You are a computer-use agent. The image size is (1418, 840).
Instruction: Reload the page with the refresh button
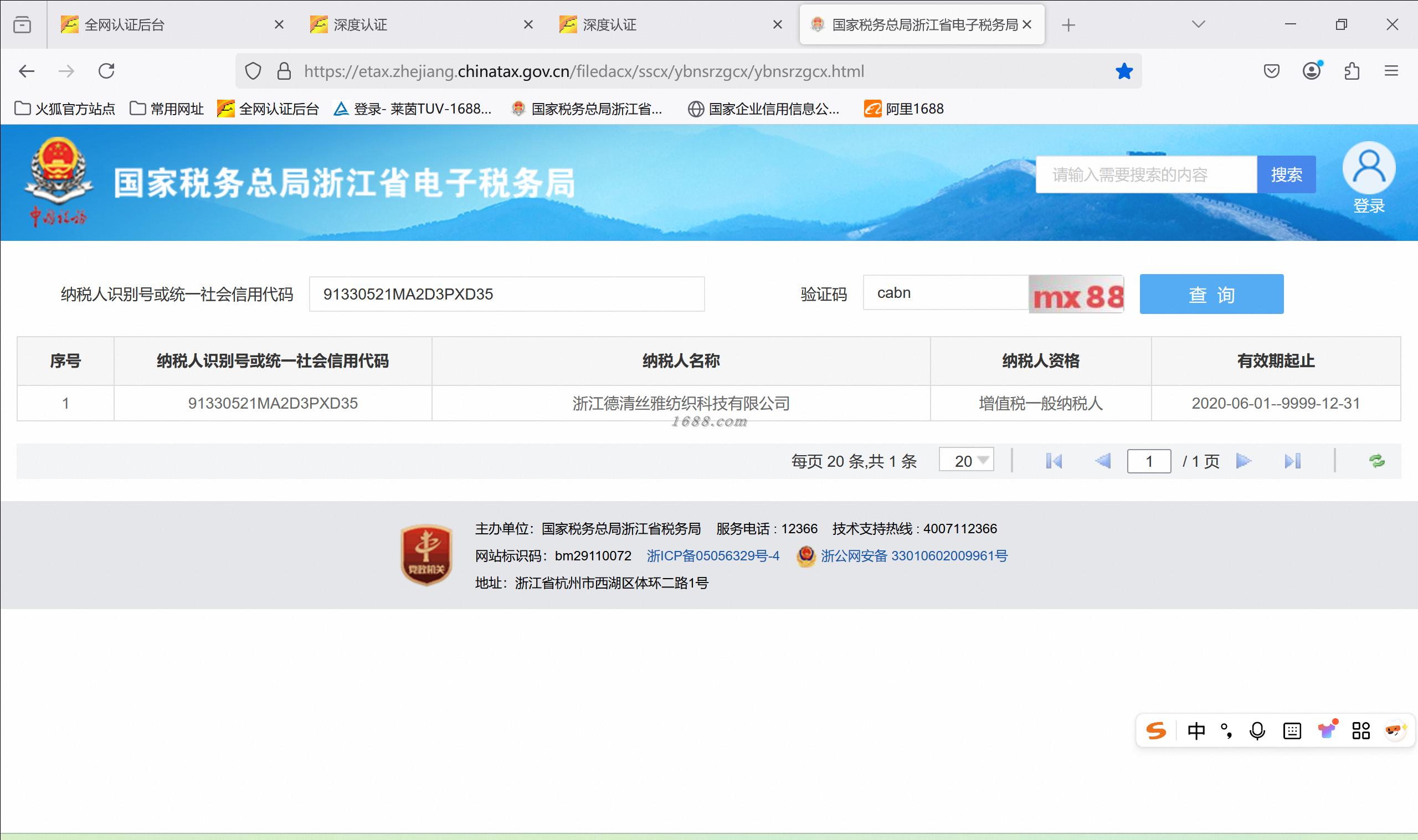[x=106, y=71]
